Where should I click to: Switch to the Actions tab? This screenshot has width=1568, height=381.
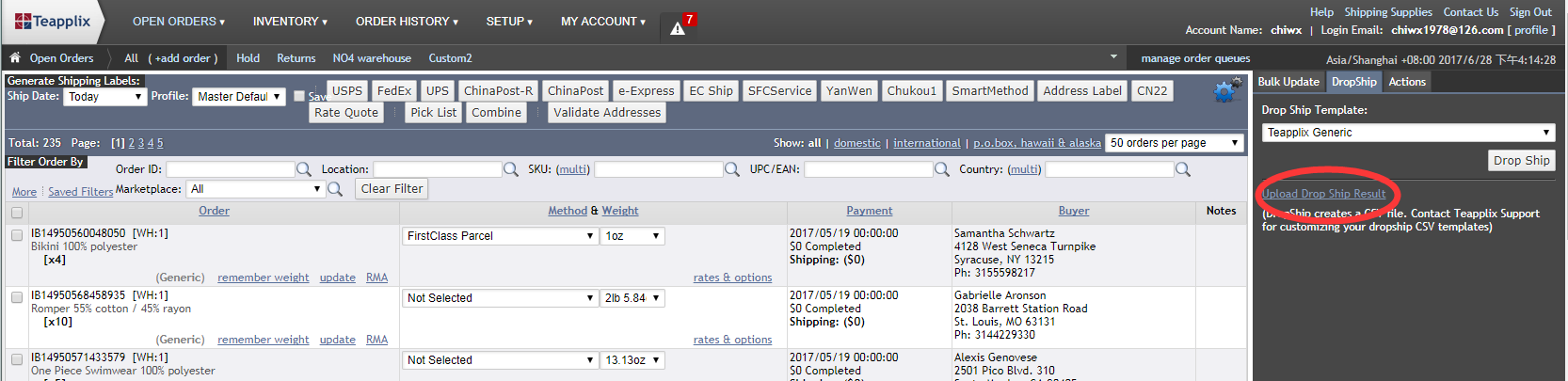[x=1407, y=82]
